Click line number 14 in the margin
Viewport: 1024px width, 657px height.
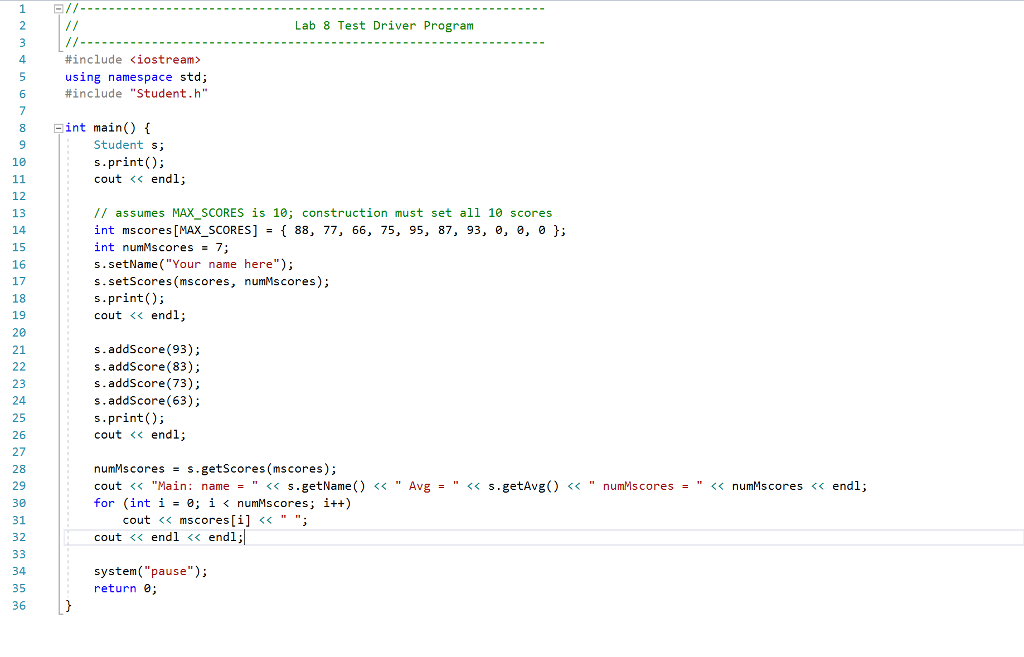[x=20, y=229]
